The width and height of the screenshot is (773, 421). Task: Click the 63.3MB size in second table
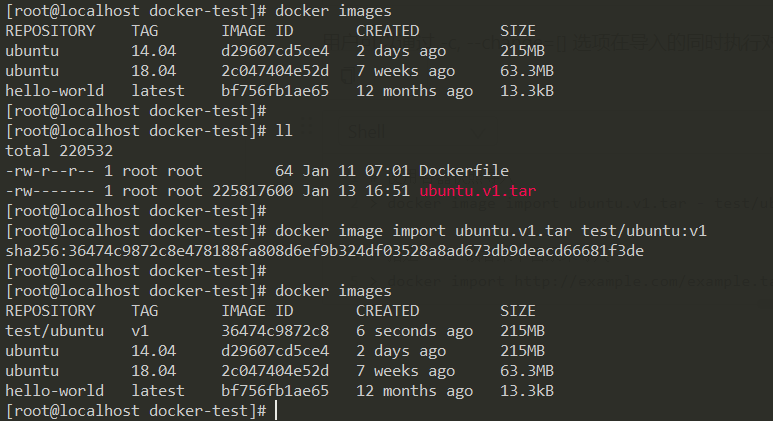tap(527, 371)
